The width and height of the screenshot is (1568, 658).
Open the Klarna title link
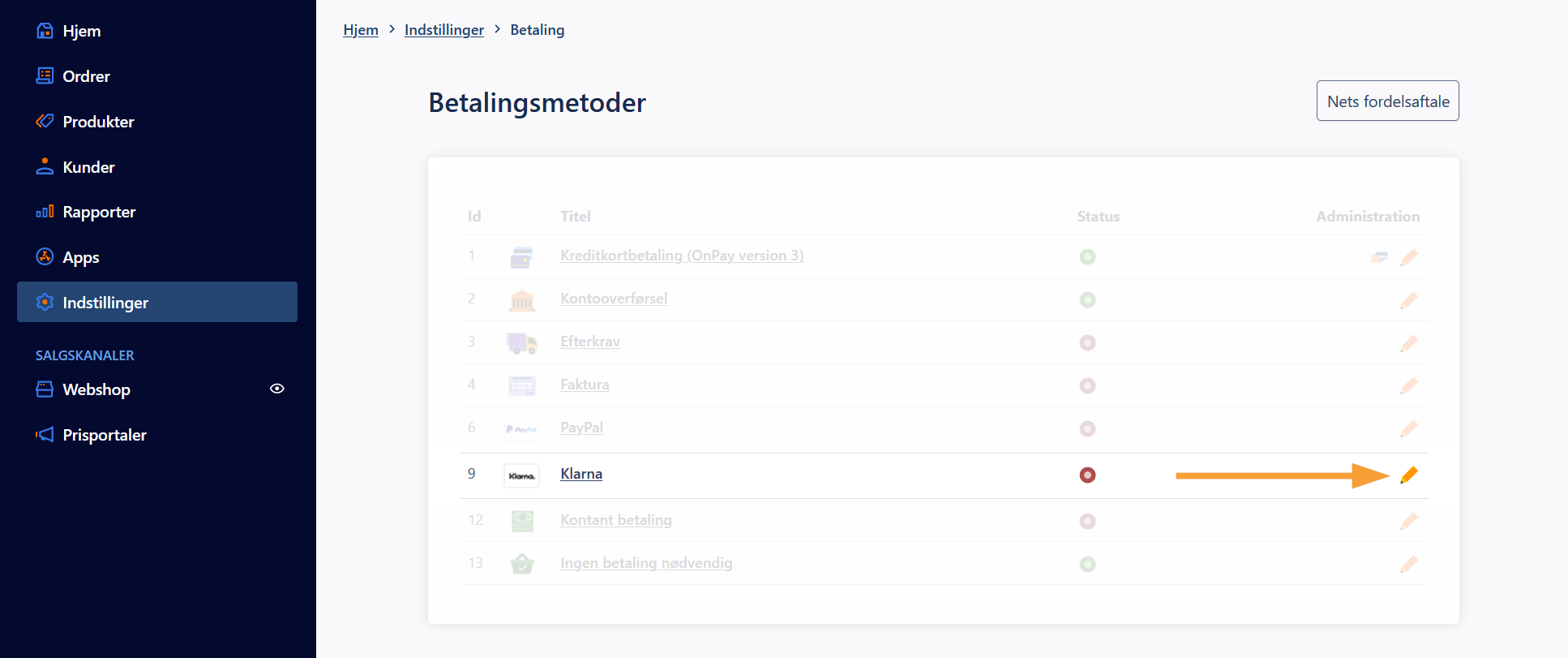click(x=581, y=474)
